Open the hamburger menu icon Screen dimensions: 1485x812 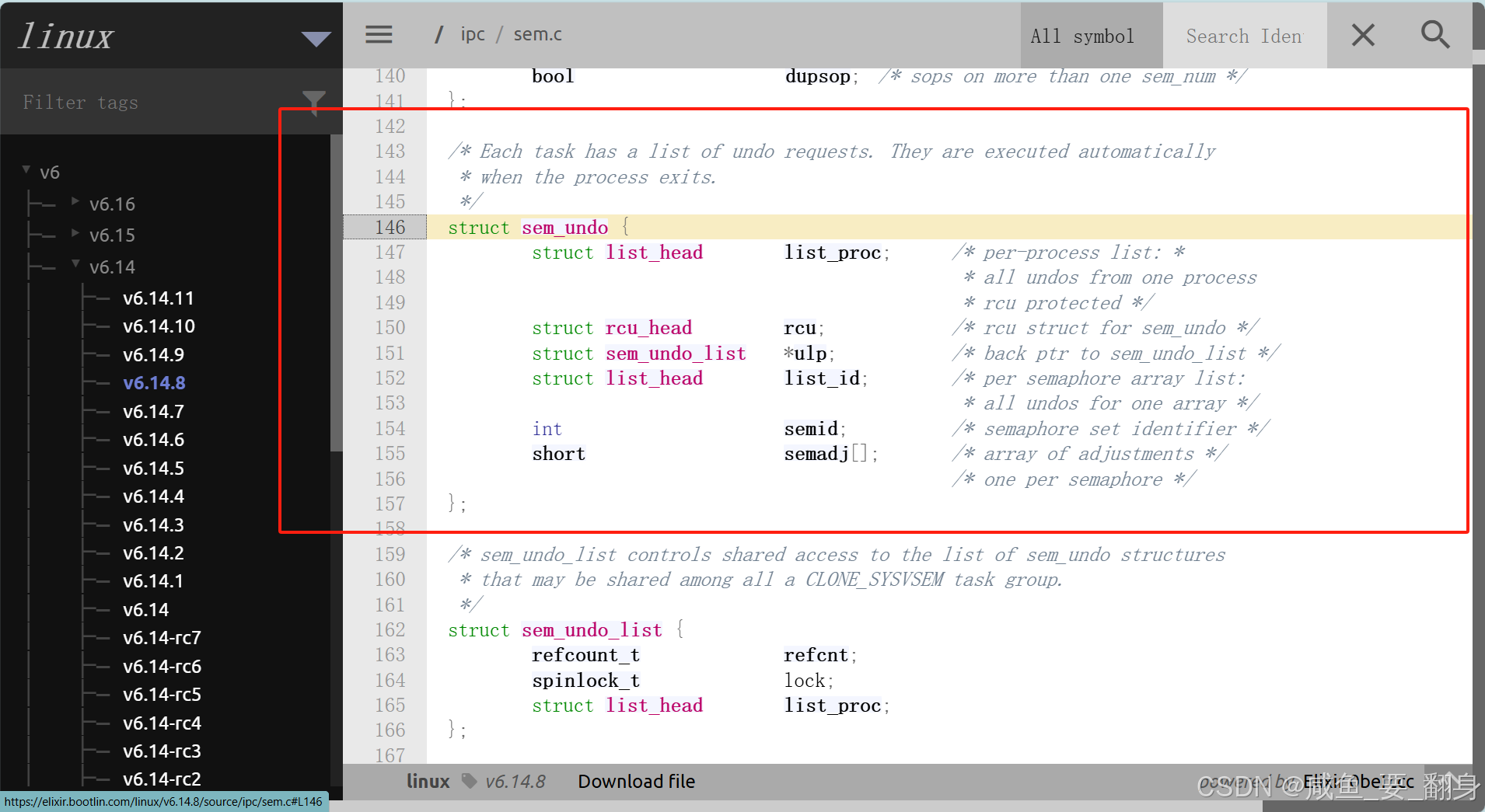(379, 34)
